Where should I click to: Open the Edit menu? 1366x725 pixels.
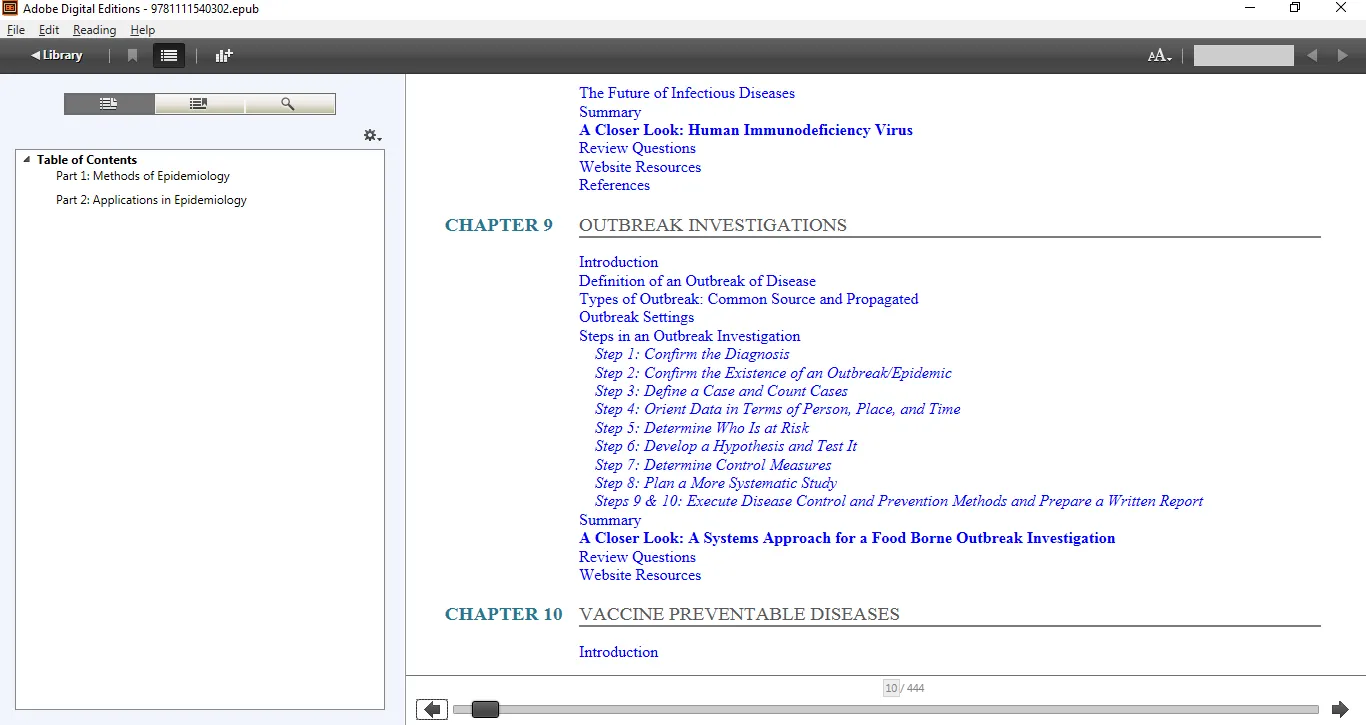[x=49, y=30]
